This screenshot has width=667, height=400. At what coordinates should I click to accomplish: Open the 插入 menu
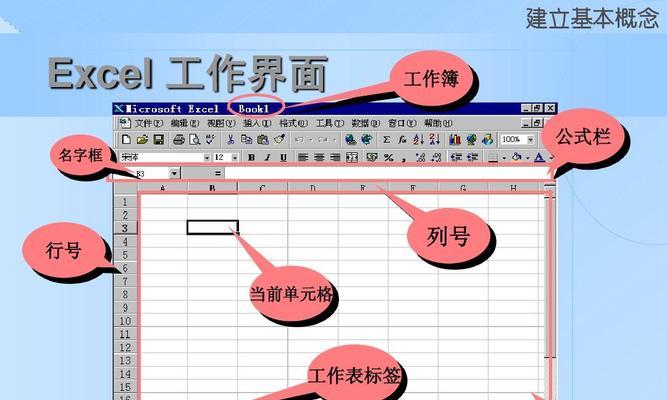(x=257, y=123)
